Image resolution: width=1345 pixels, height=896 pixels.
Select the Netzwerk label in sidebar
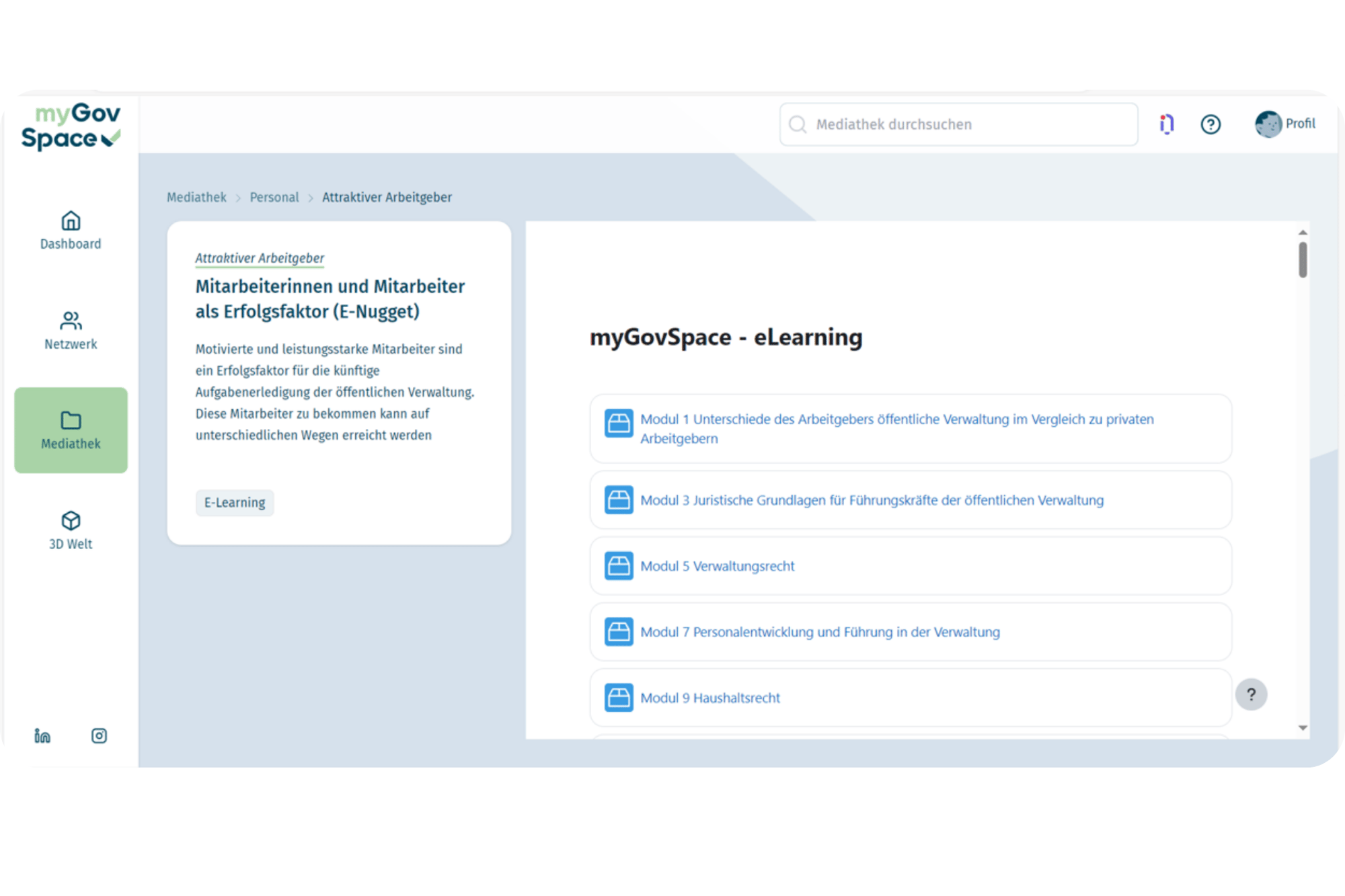[71, 344]
